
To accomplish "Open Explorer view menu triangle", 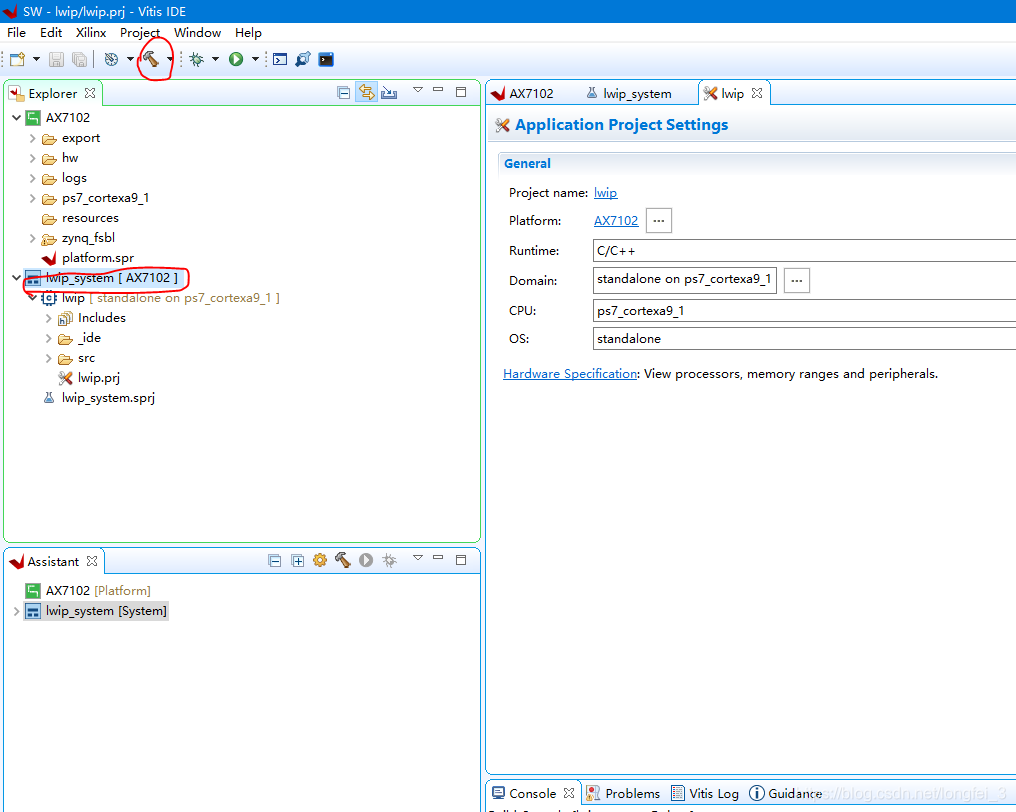I will tap(418, 90).
